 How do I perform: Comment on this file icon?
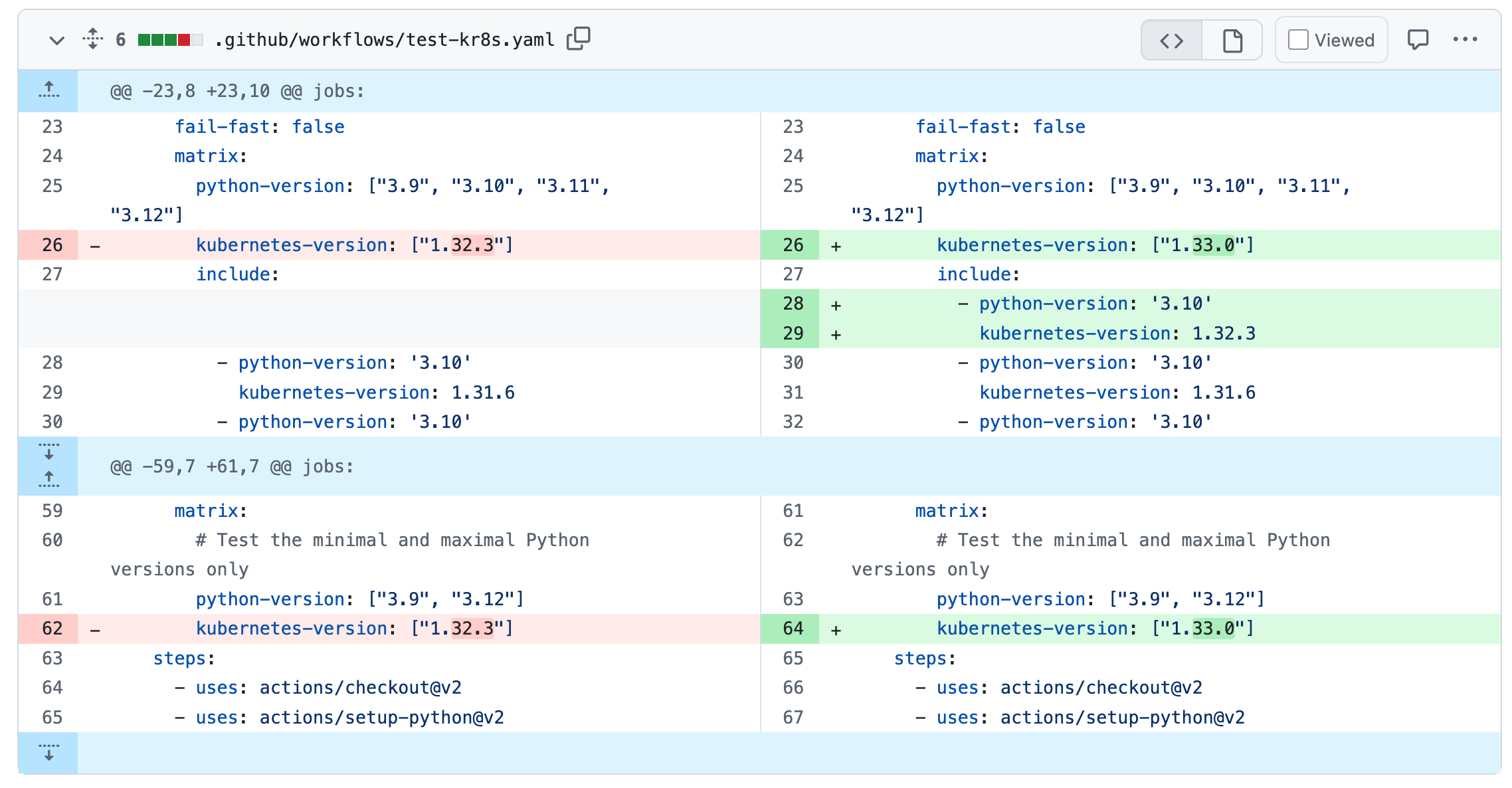pos(1418,40)
